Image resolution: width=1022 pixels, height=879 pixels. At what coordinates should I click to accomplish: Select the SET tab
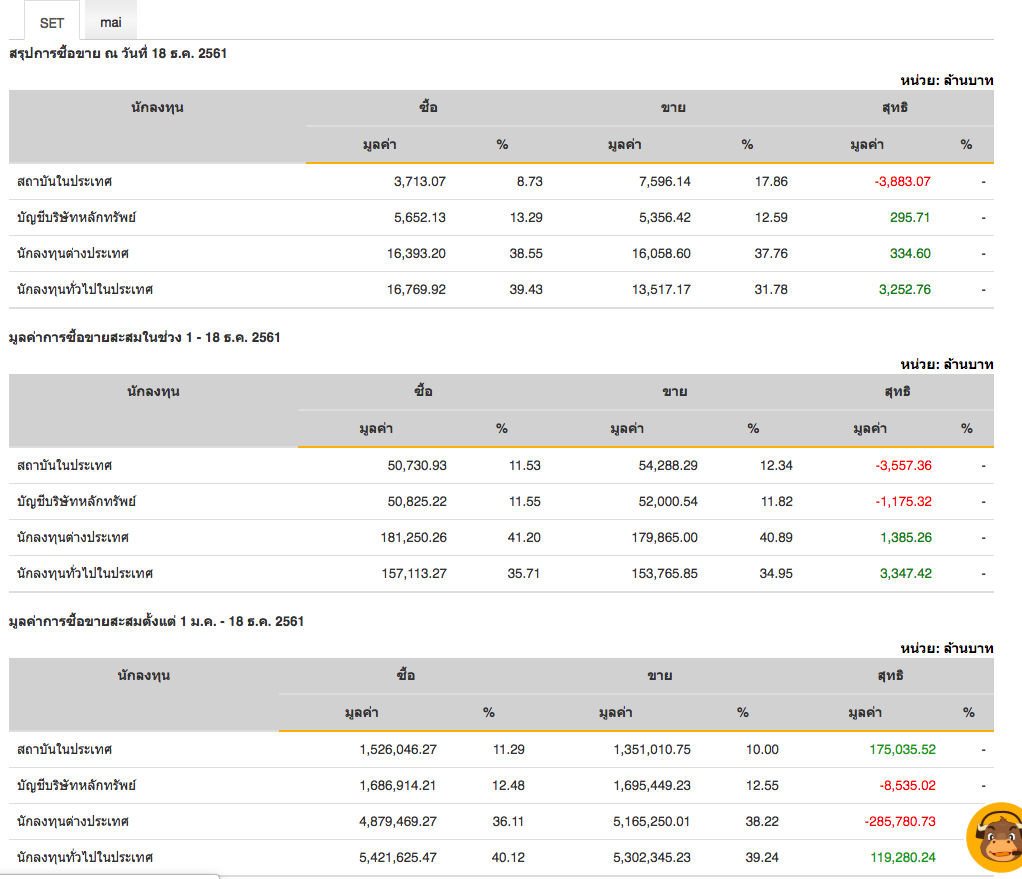click(x=52, y=22)
